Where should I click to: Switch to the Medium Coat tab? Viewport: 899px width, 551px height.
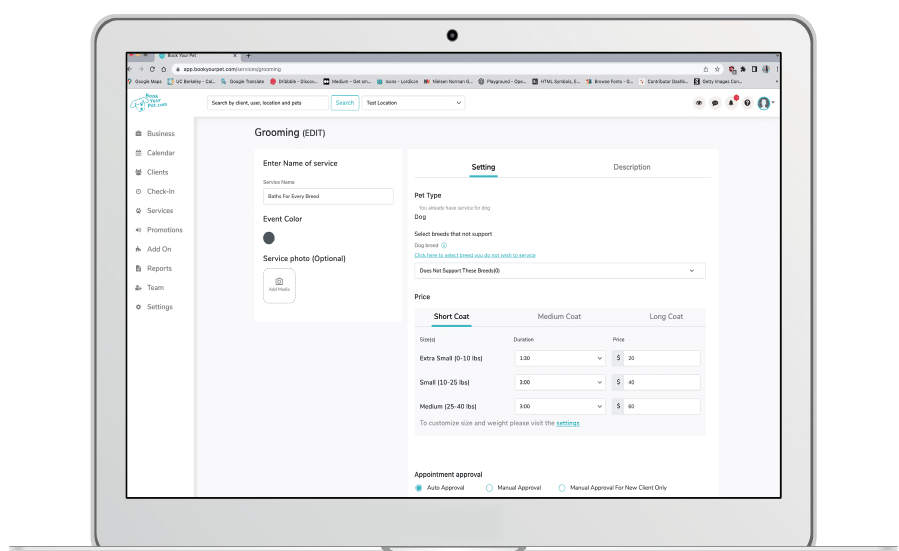pyautogui.click(x=559, y=317)
